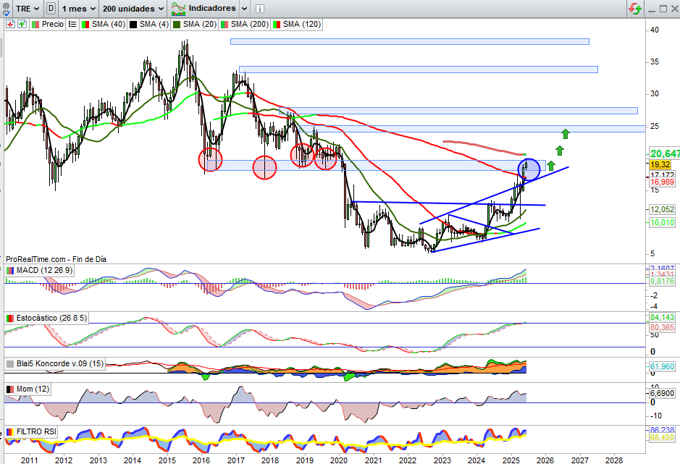Open the TRE ticker dropdown
This screenshot has width=680, height=464.
(27, 8)
